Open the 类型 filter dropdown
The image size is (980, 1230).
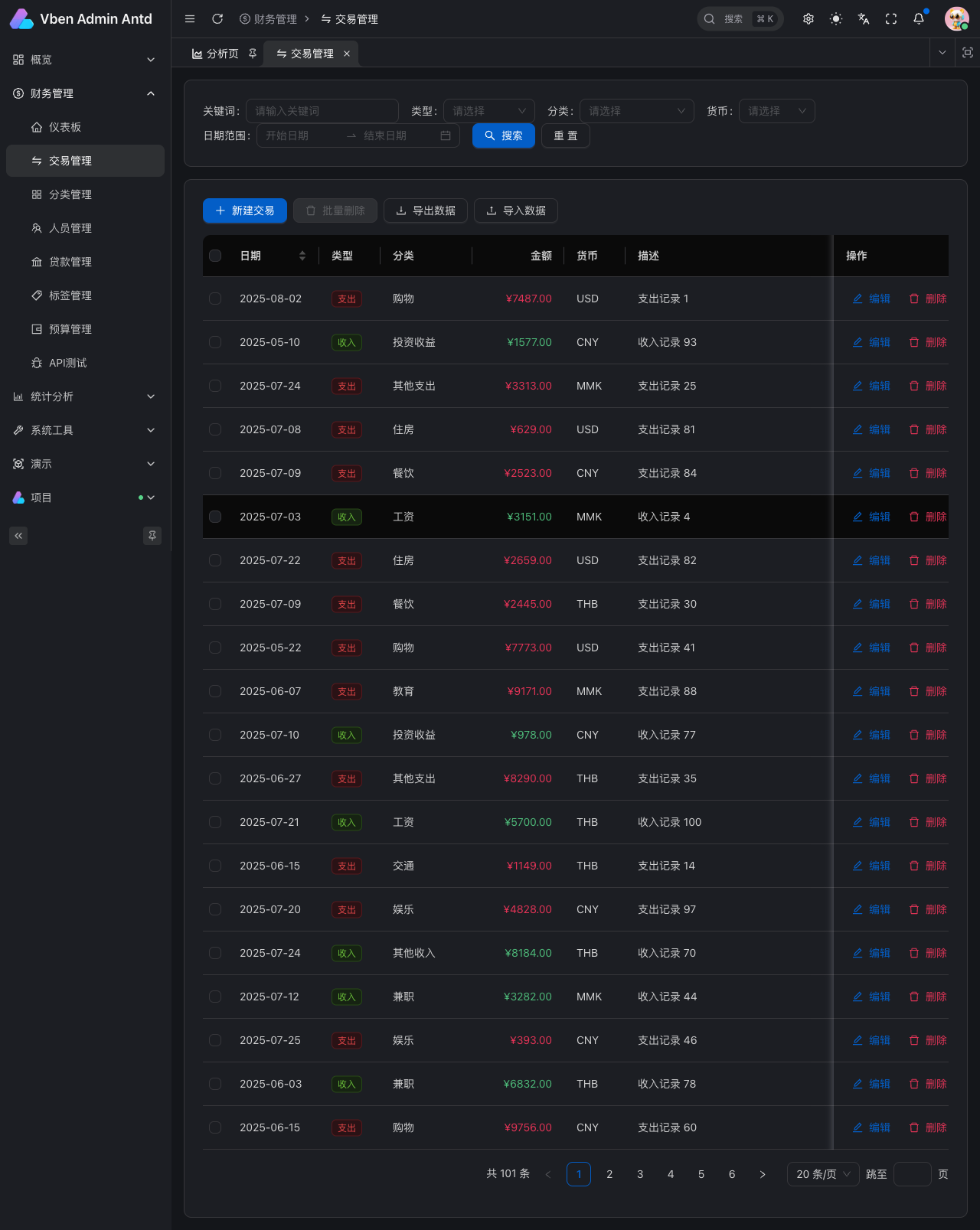[x=488, y=111]
